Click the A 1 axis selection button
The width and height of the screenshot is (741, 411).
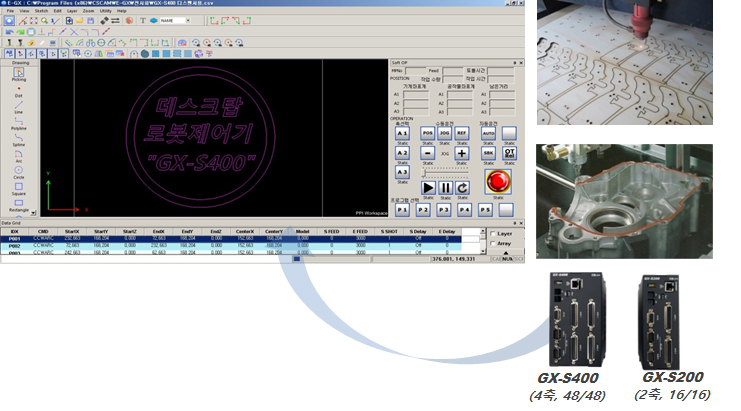(x=401, y=132)
